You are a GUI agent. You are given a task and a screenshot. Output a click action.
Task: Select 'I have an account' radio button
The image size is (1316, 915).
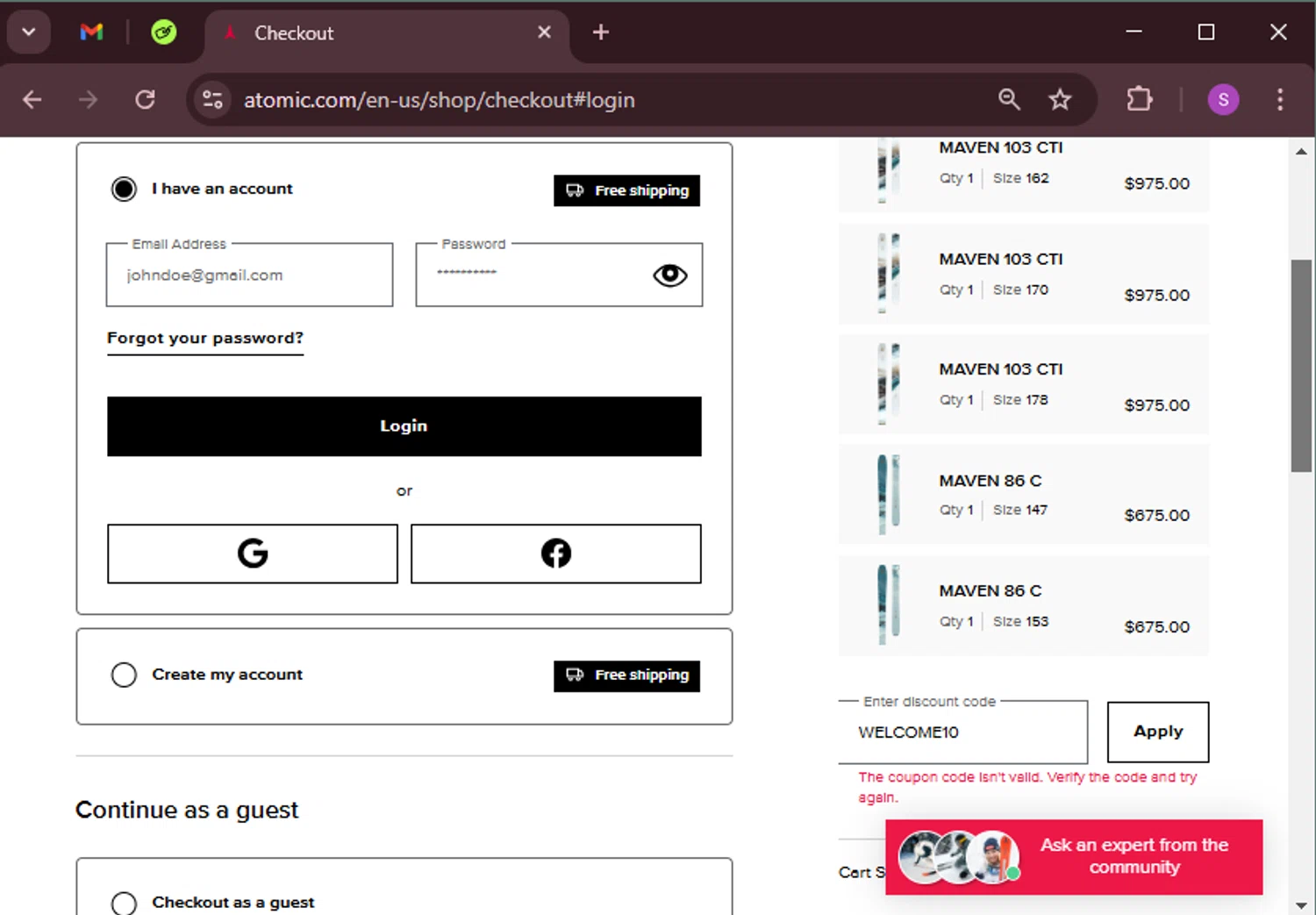124,189
